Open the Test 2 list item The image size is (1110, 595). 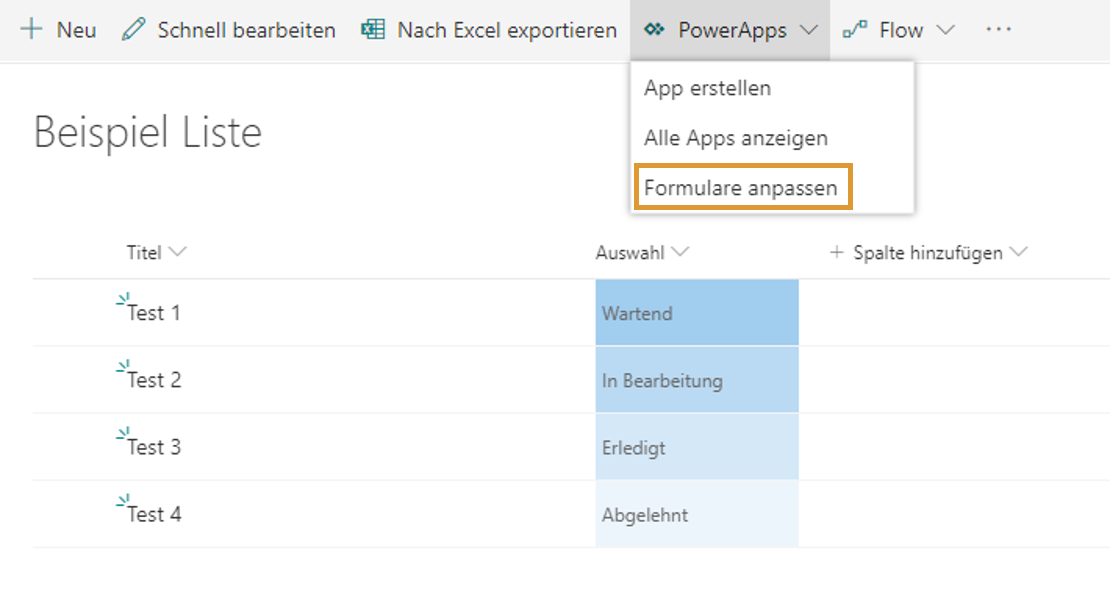pos(154,380)
